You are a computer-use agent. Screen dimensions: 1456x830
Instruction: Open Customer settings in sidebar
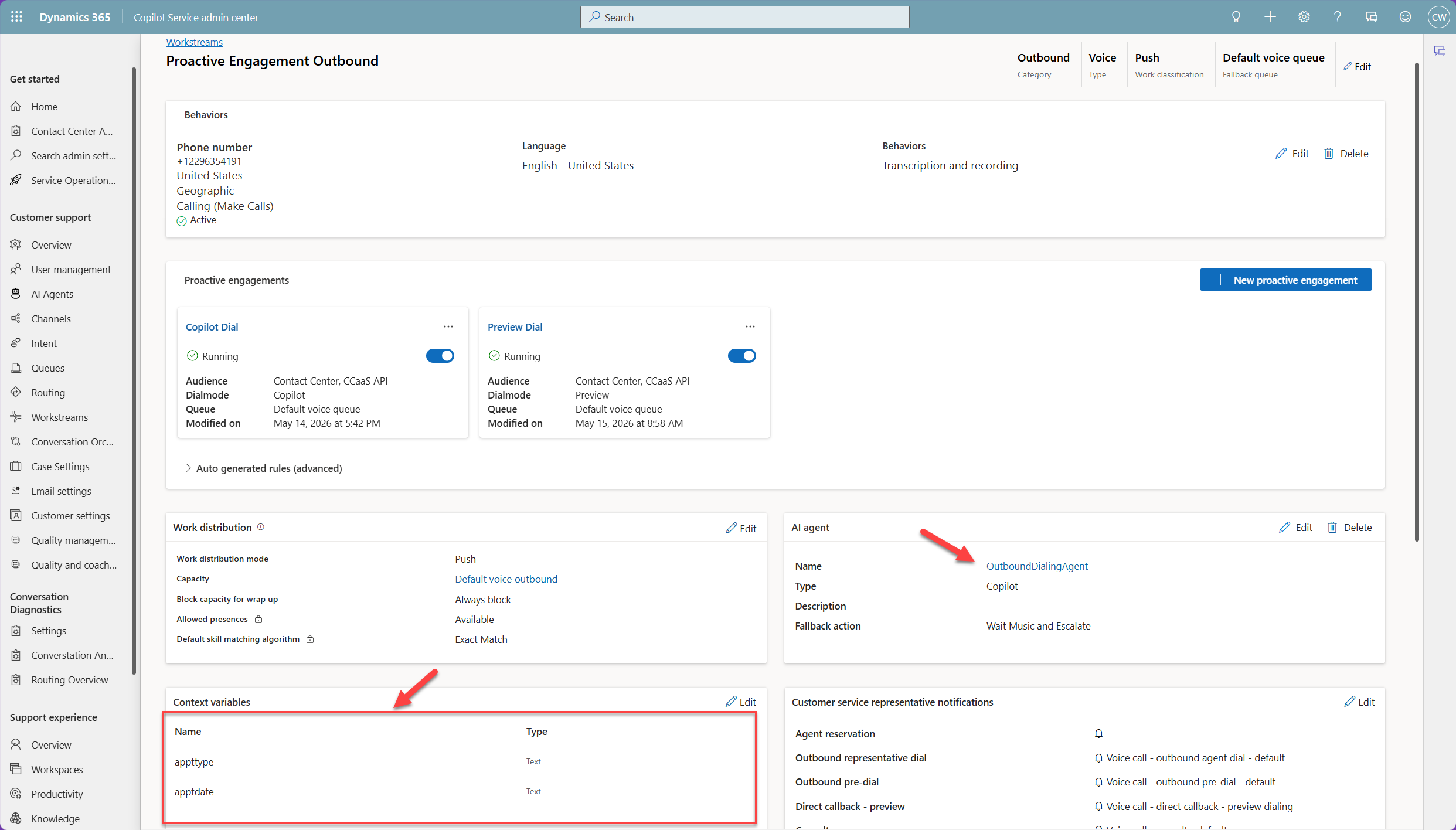(x=70, y=516)
